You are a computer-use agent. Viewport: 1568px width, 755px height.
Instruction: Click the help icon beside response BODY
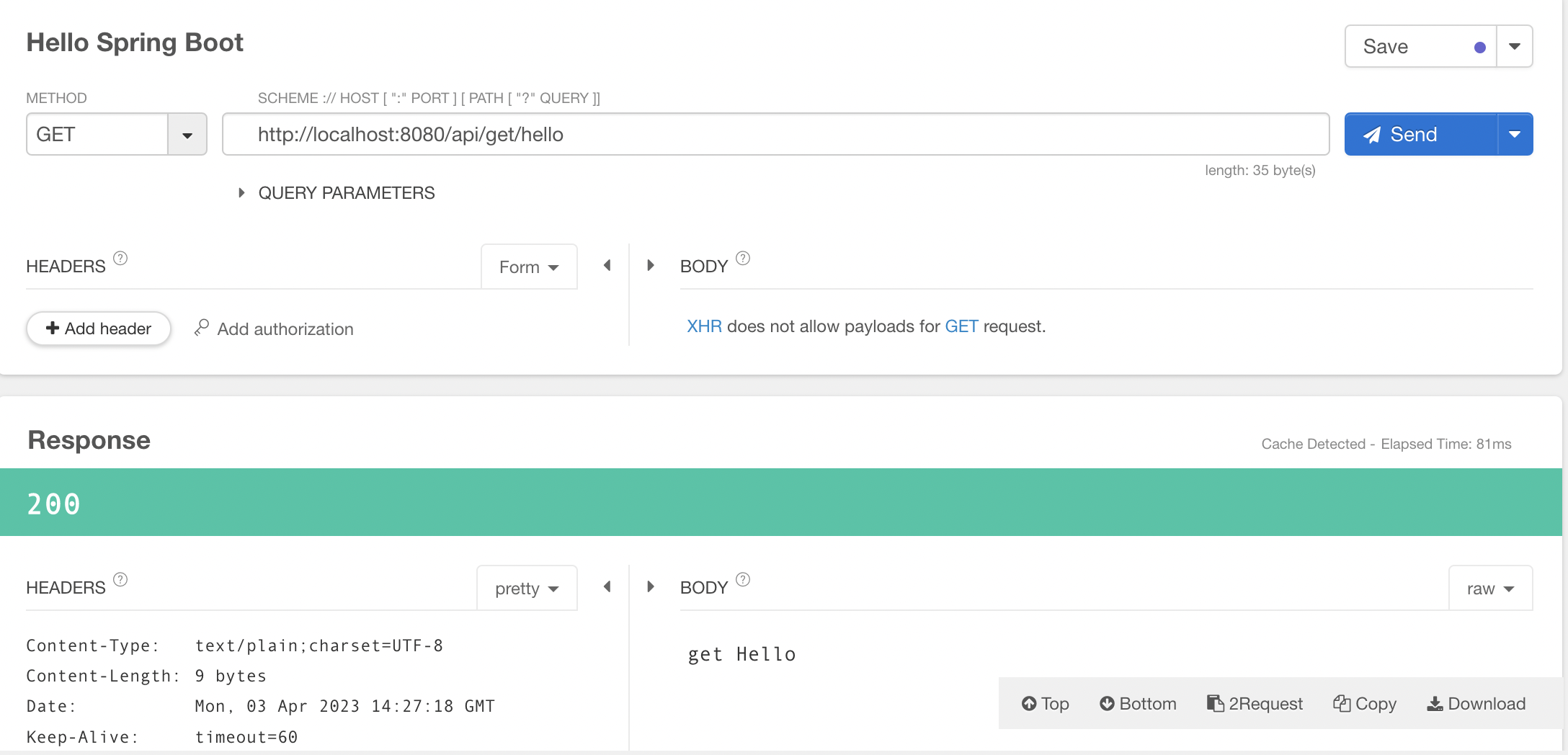(743, 579)
